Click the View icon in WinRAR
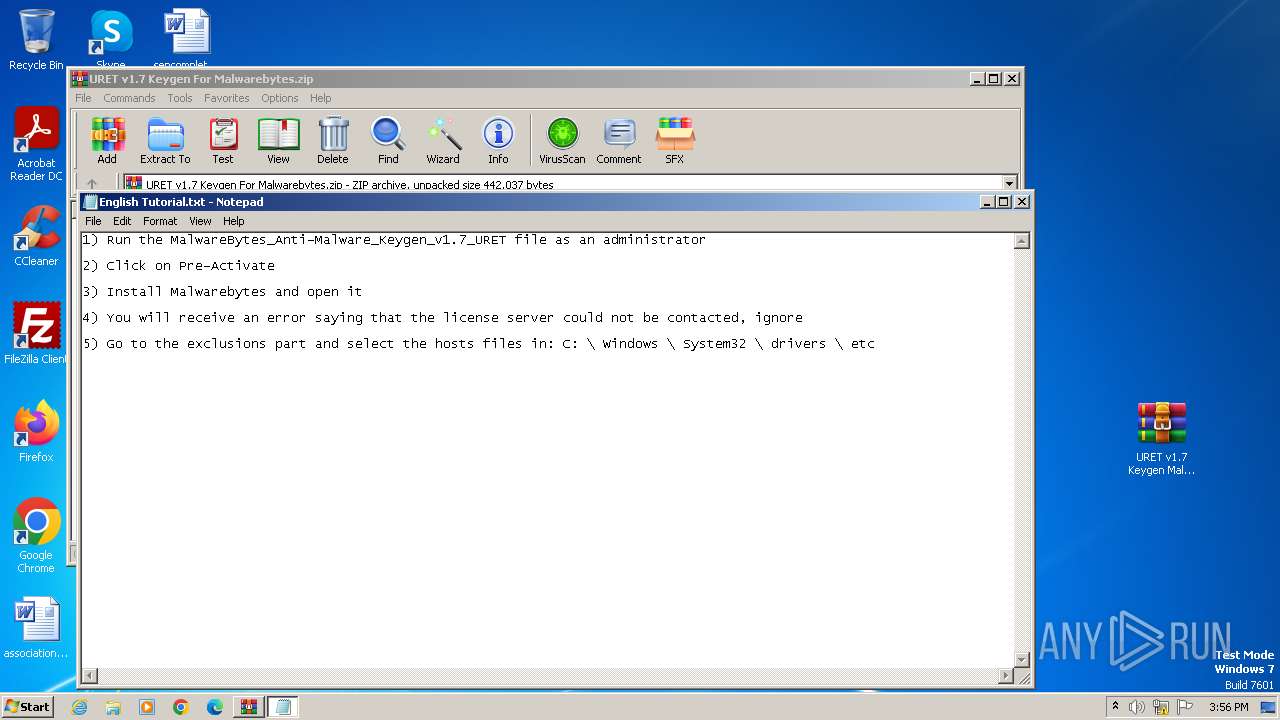Viewport: 1280px width, 720px height. [278, 140]
